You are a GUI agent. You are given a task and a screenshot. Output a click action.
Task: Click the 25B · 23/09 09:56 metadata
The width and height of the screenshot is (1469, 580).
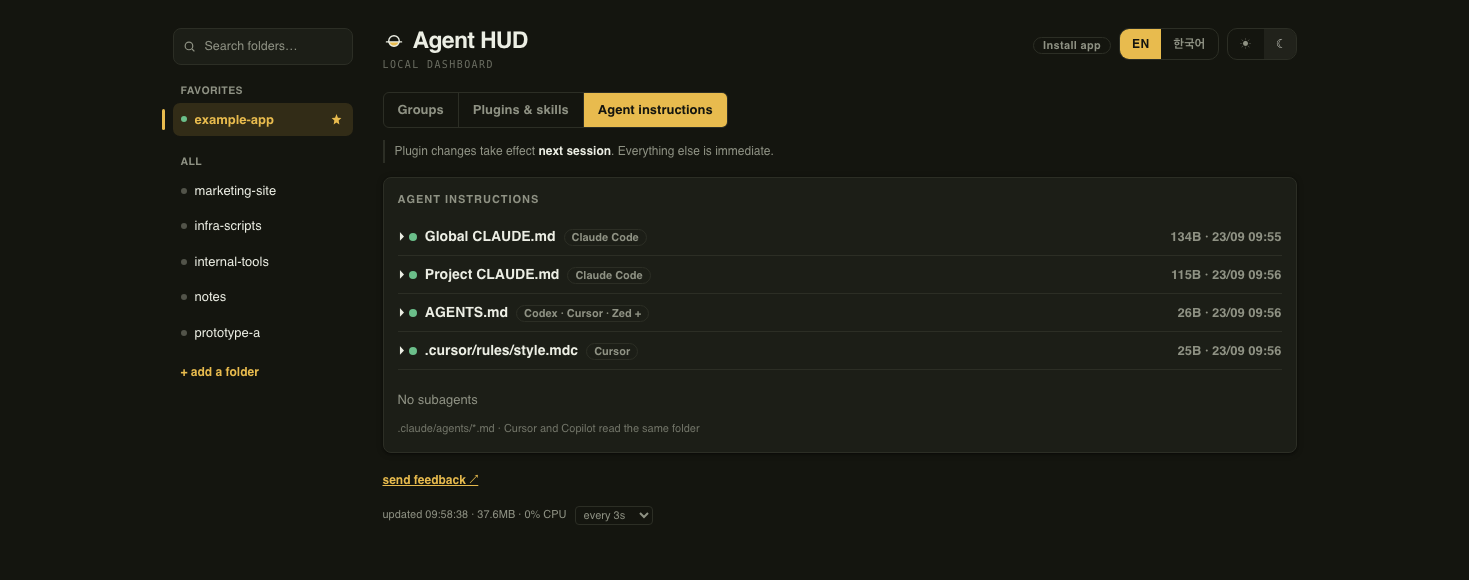point(1229,351)
